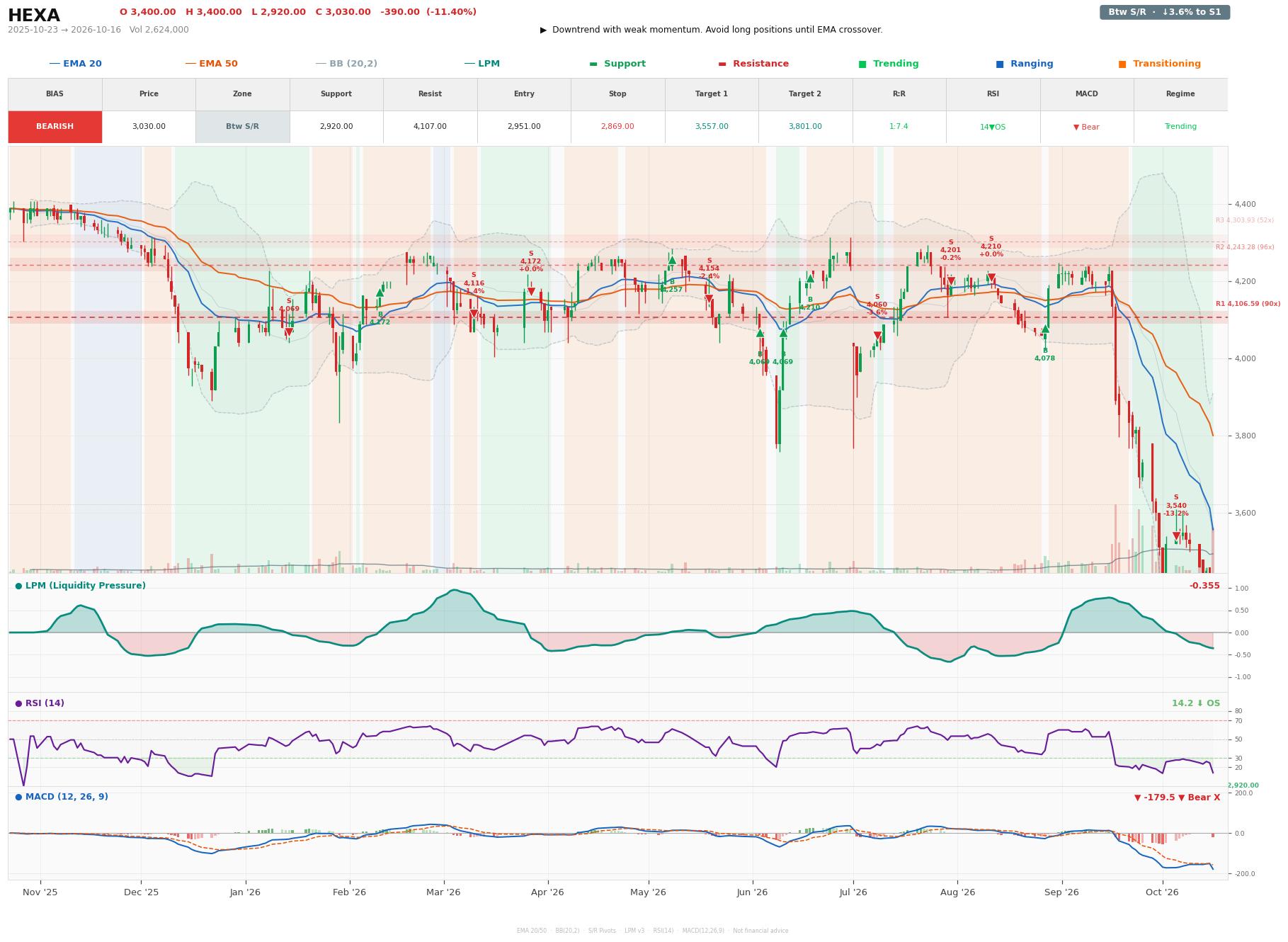The width and height of the screenshot is (1288, 942).
Task: Click the 14▼OS RSI table cell
Action: [993, 127]
